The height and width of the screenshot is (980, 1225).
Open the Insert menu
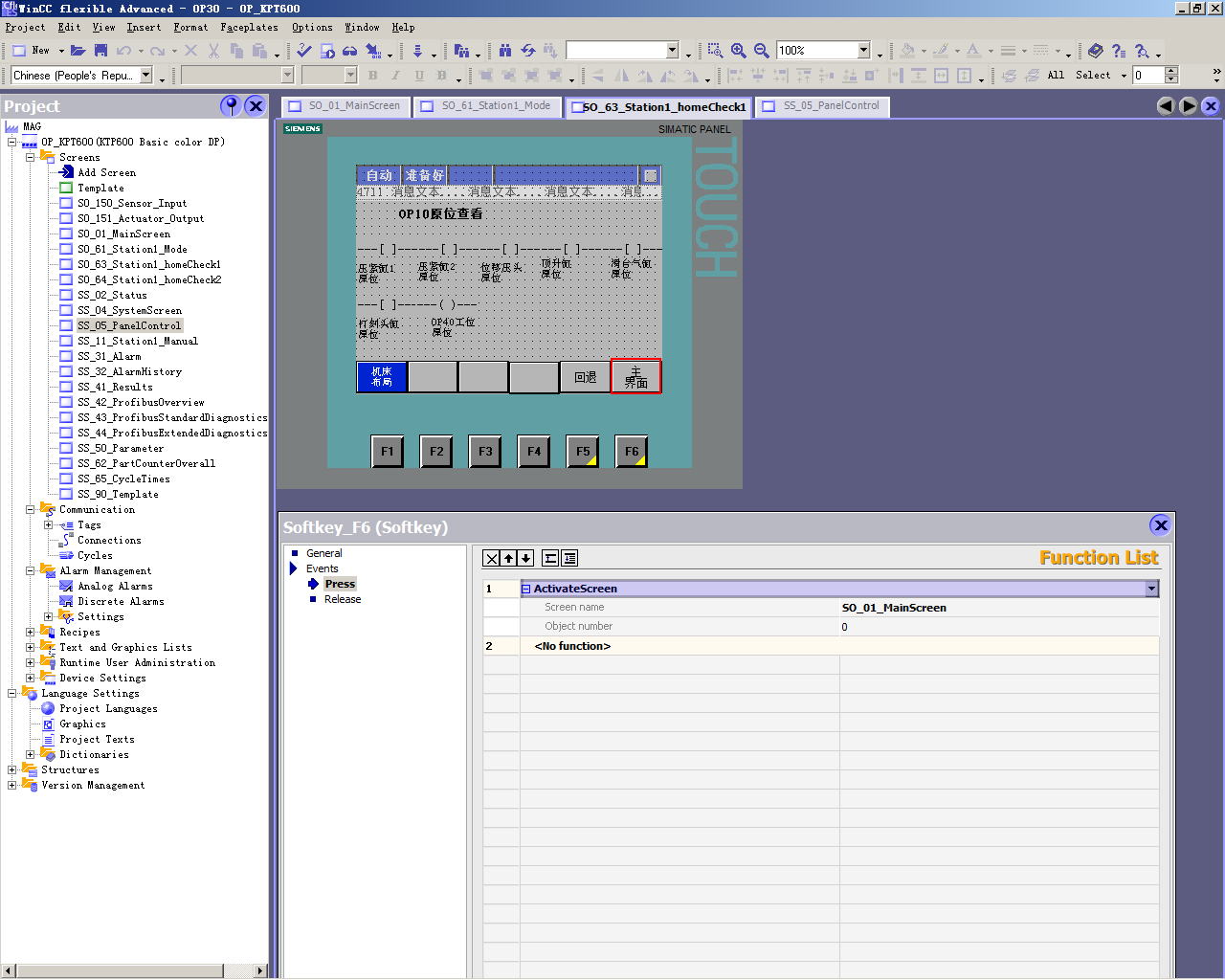tap(144, 28)
